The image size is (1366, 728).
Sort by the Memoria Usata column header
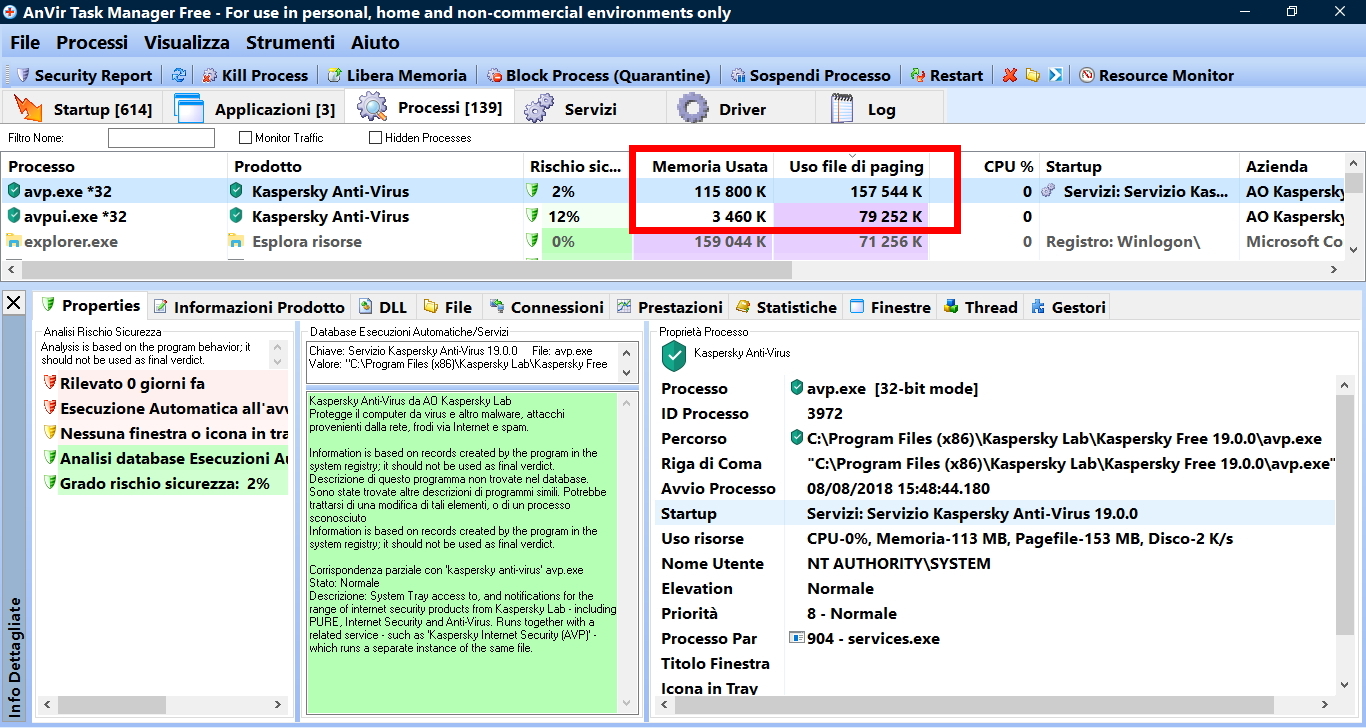[703, 166]
